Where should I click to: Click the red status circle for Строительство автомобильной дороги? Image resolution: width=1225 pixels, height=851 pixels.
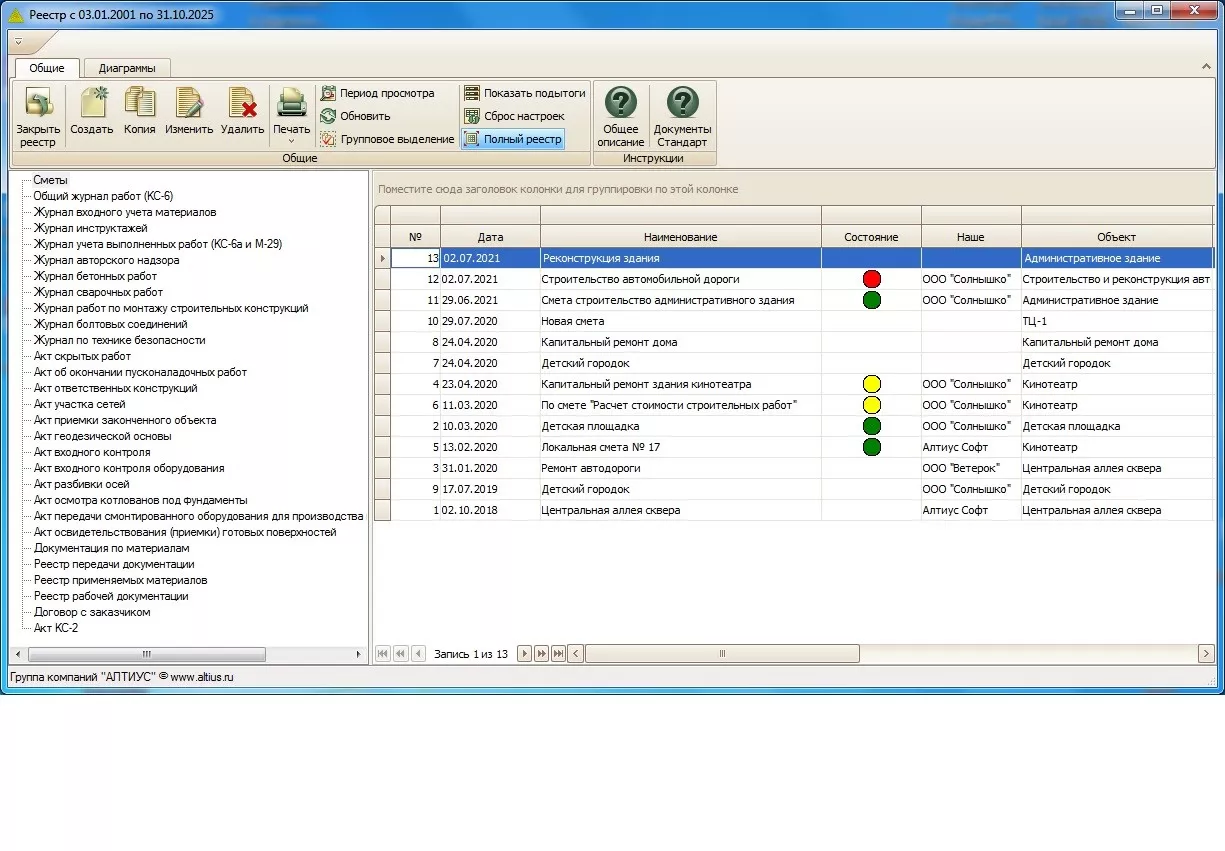pyautogui.click(x=871, y=279)
